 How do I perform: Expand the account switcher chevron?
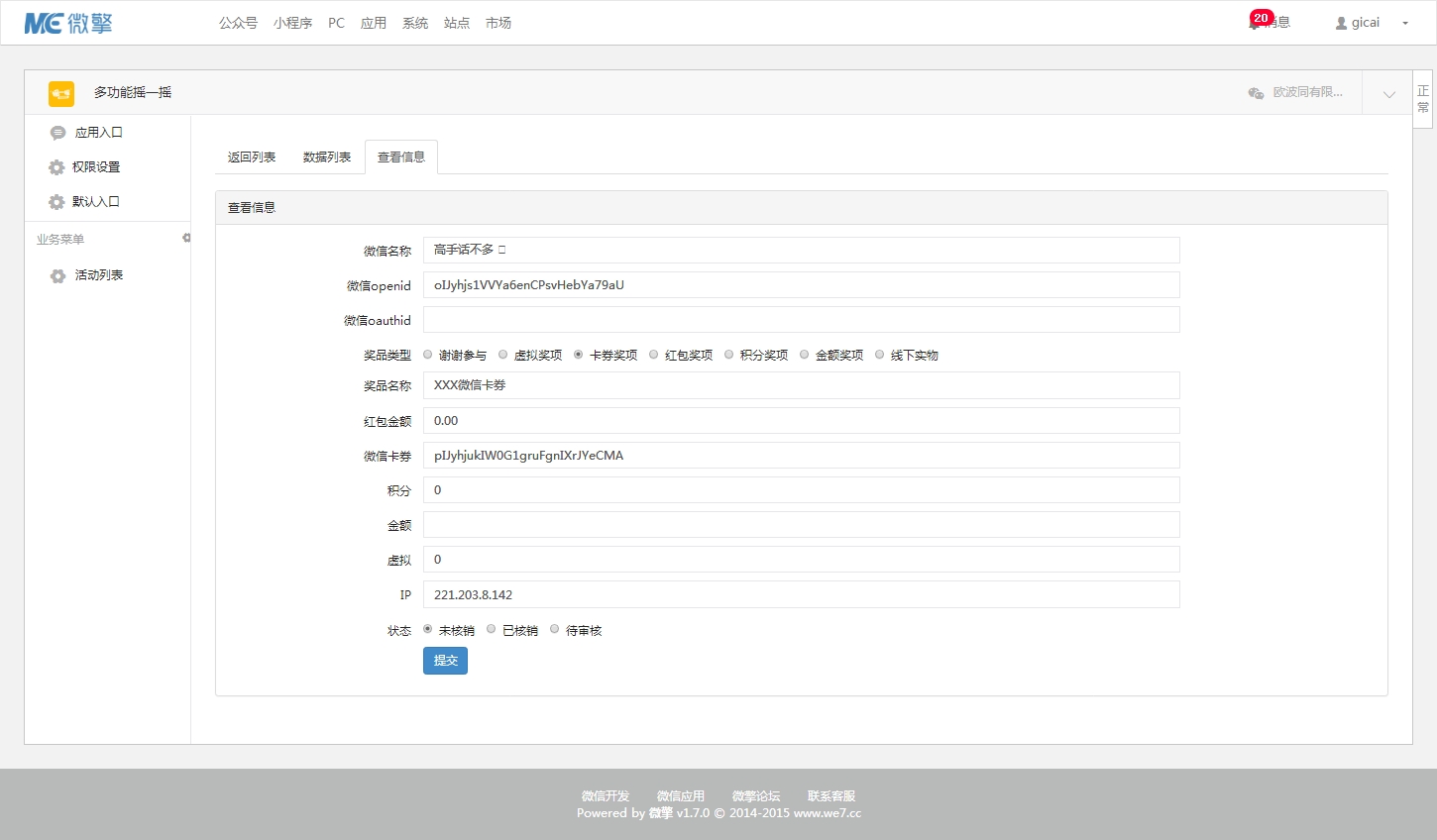1389,95
